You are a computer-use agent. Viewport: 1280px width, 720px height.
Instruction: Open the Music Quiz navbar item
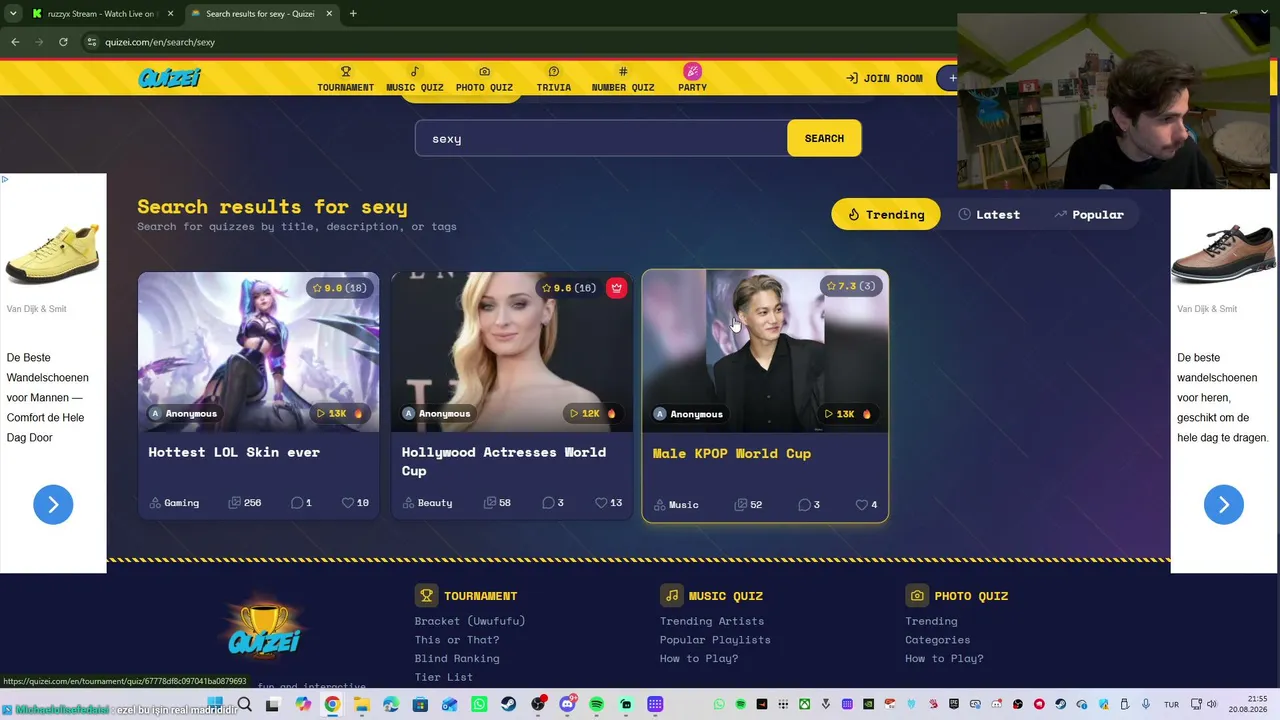click(x=415, y=78)
